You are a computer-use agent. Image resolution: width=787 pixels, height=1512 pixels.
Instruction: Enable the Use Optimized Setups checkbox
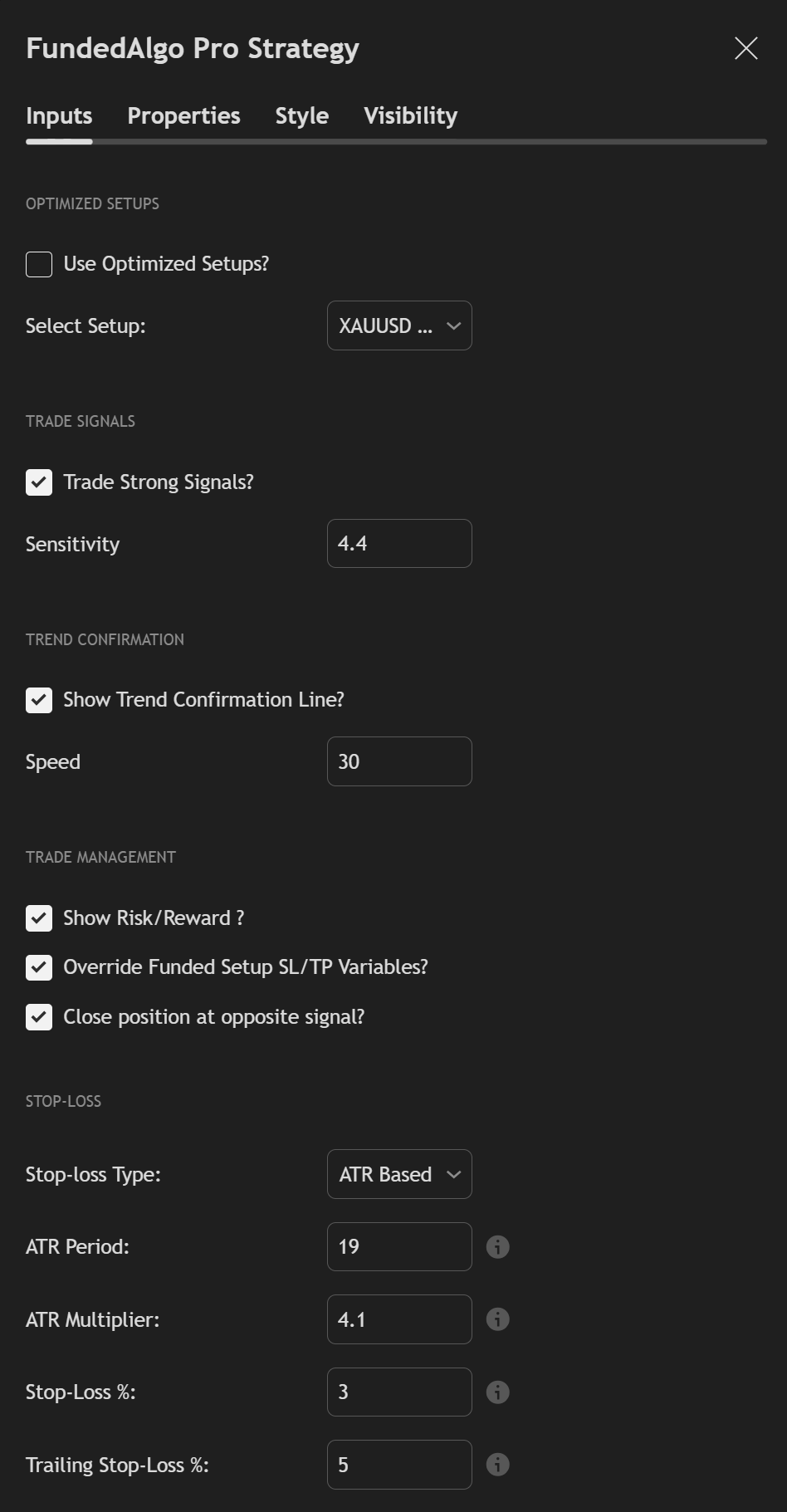(39, 264)
